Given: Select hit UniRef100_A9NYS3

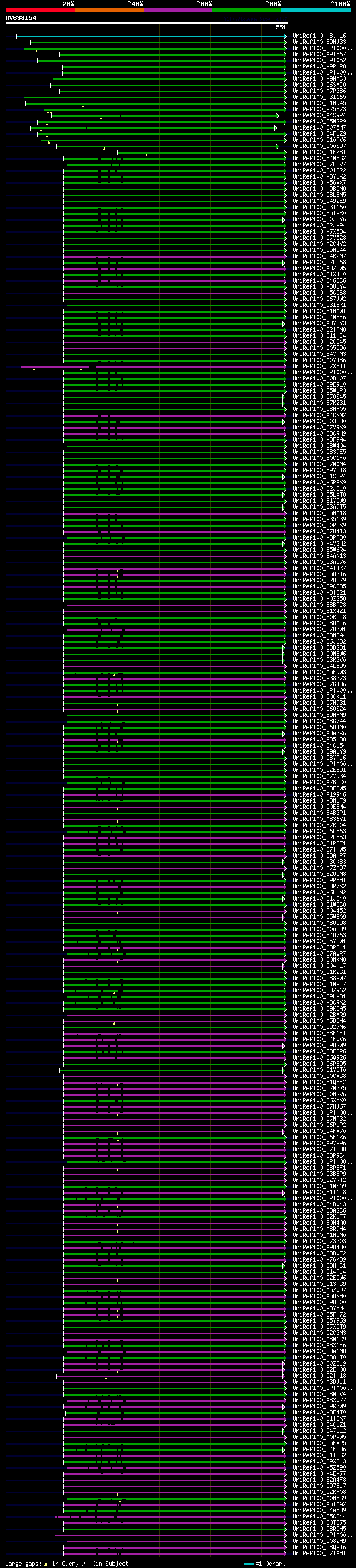Looking at the screenshot, I should click(319, 78).
